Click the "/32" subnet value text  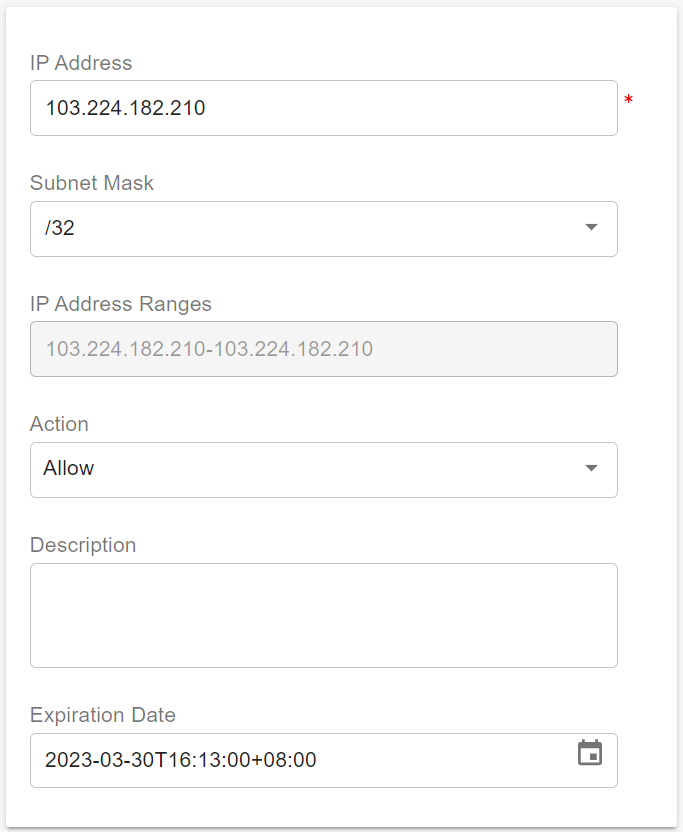point(60,228)
